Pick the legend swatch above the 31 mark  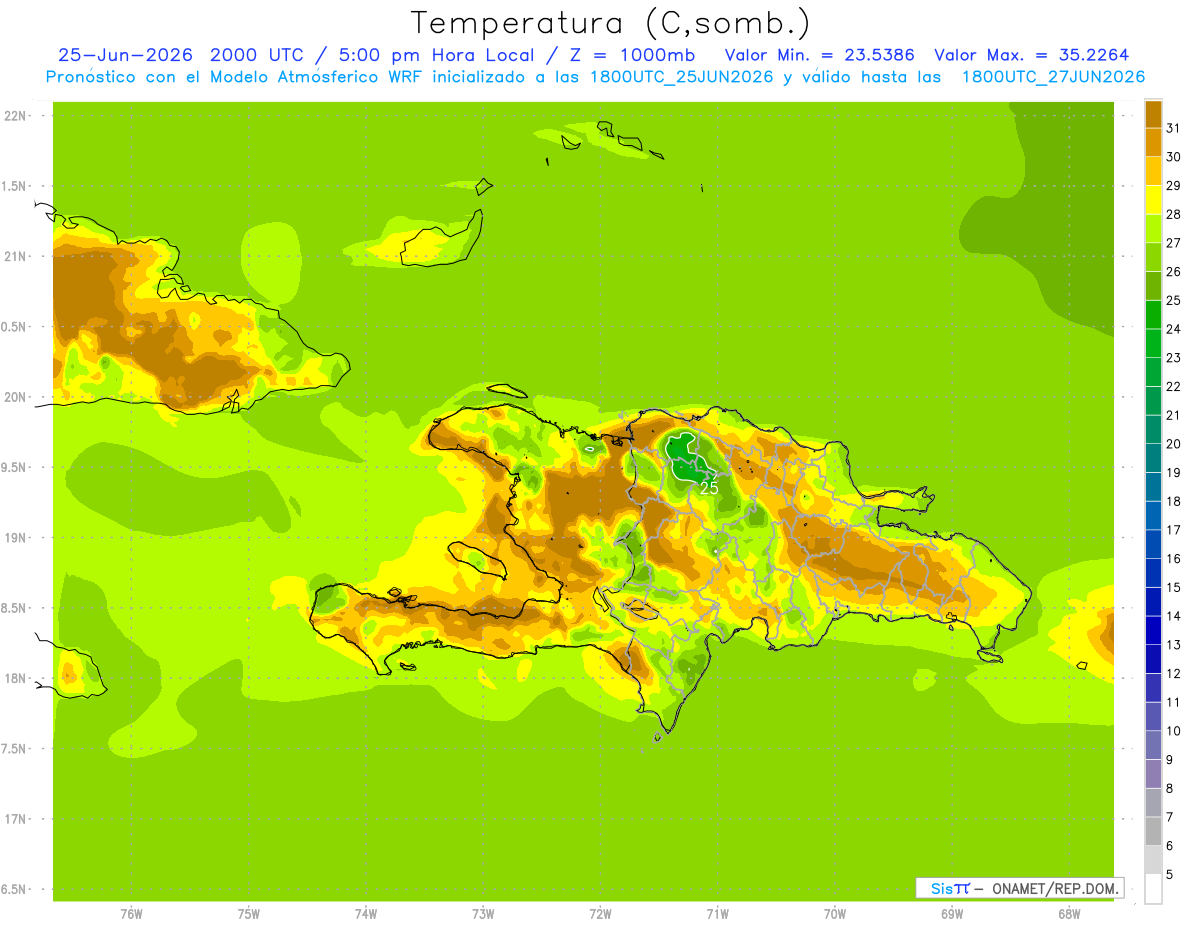(x=1153, y=114)
